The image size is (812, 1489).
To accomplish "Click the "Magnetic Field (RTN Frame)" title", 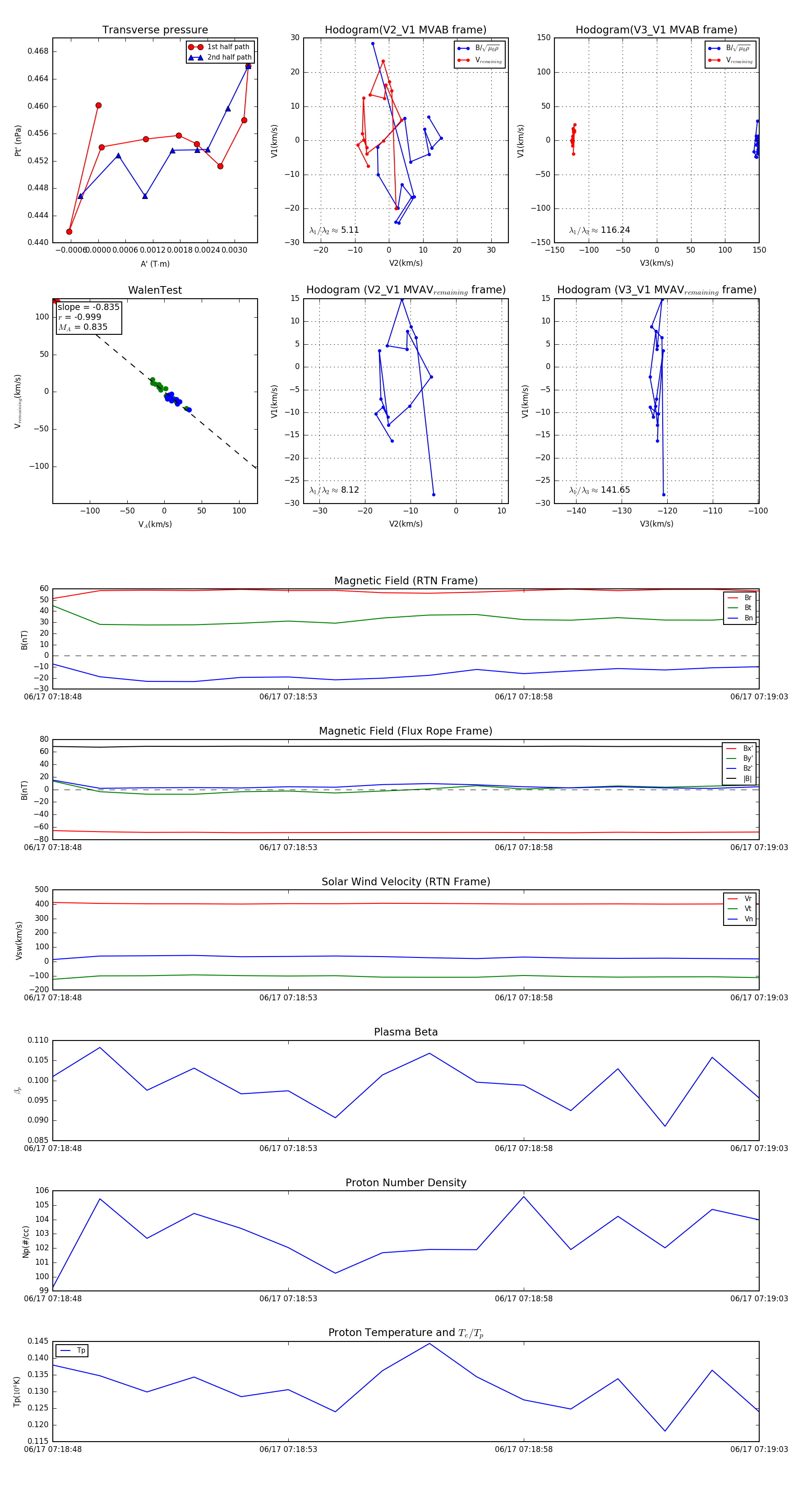I will click(406, 581).
